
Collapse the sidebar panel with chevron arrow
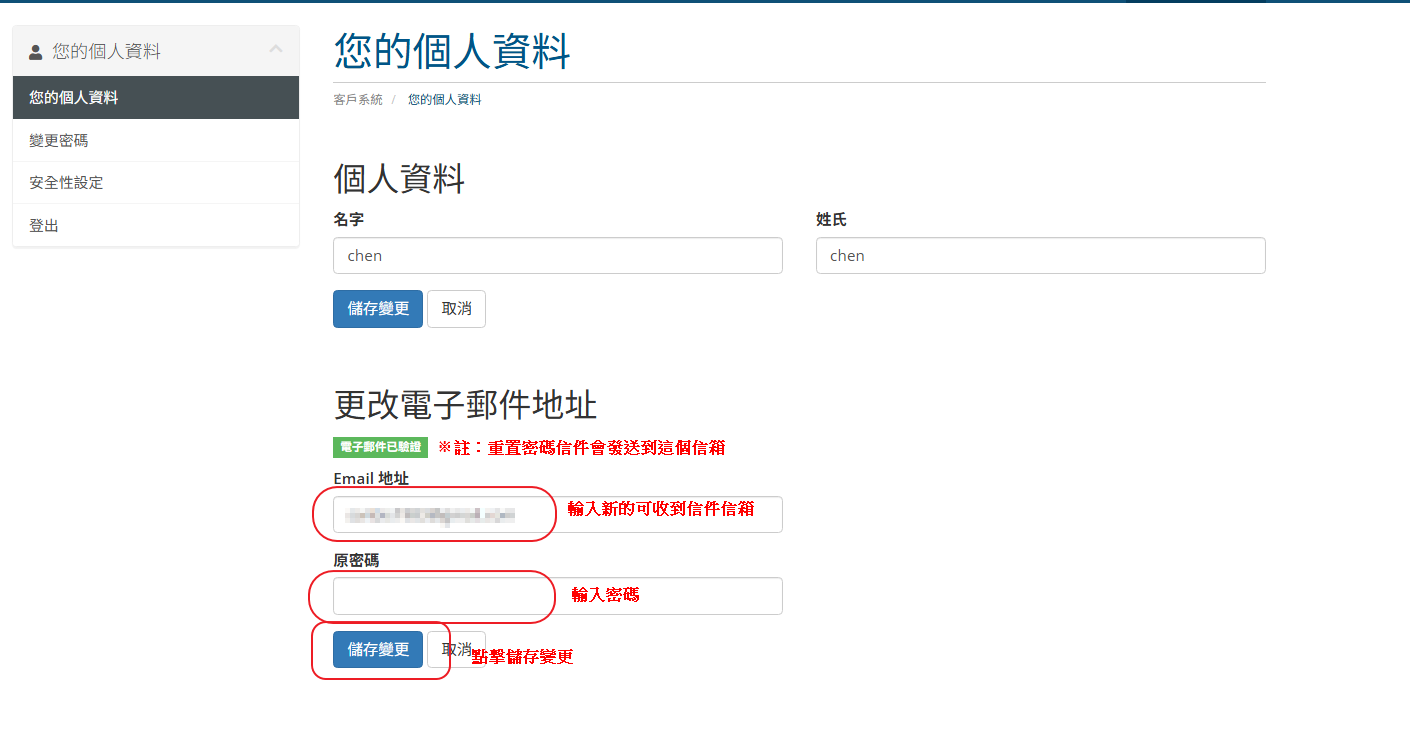click(x=276, y=50)
